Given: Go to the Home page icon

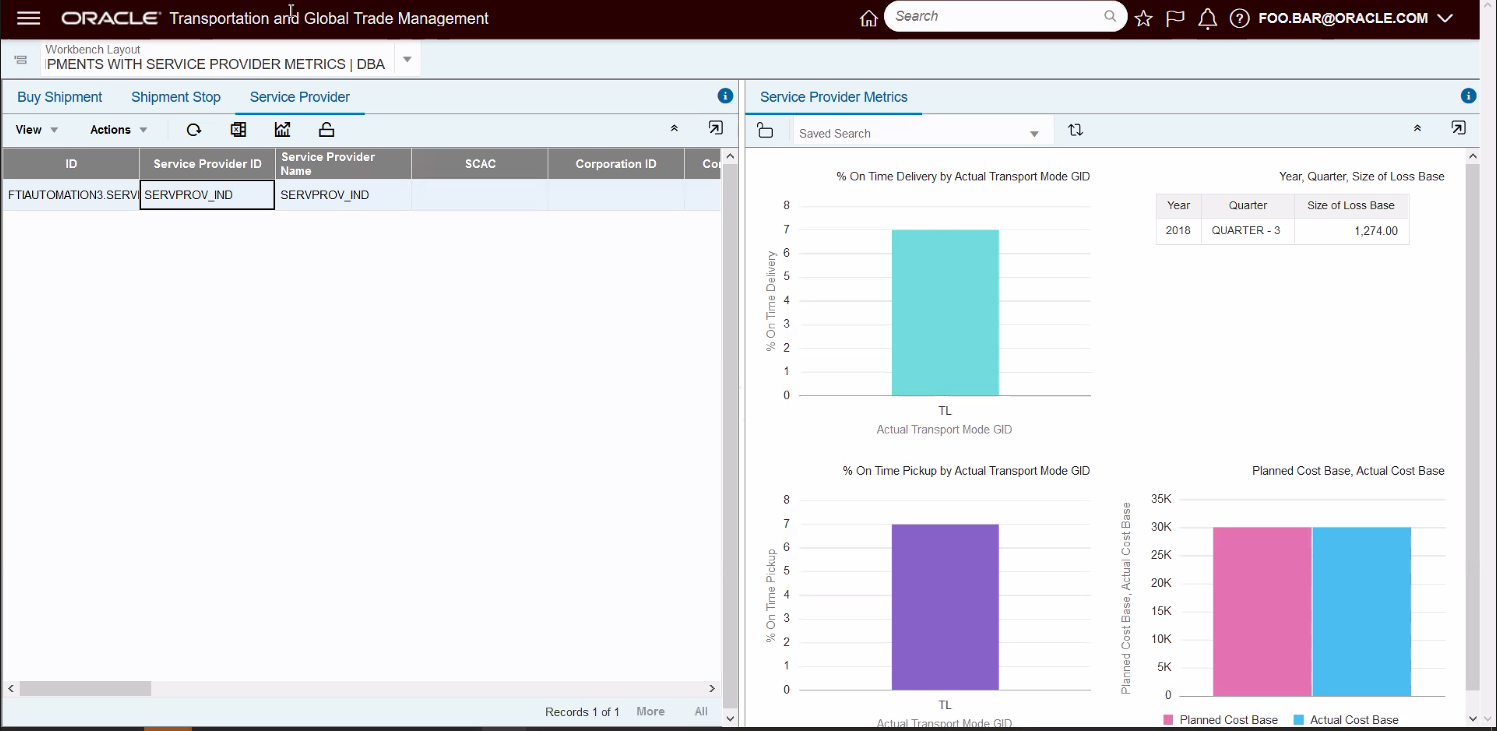Looking at the screenshot, I should click(869, 18).
